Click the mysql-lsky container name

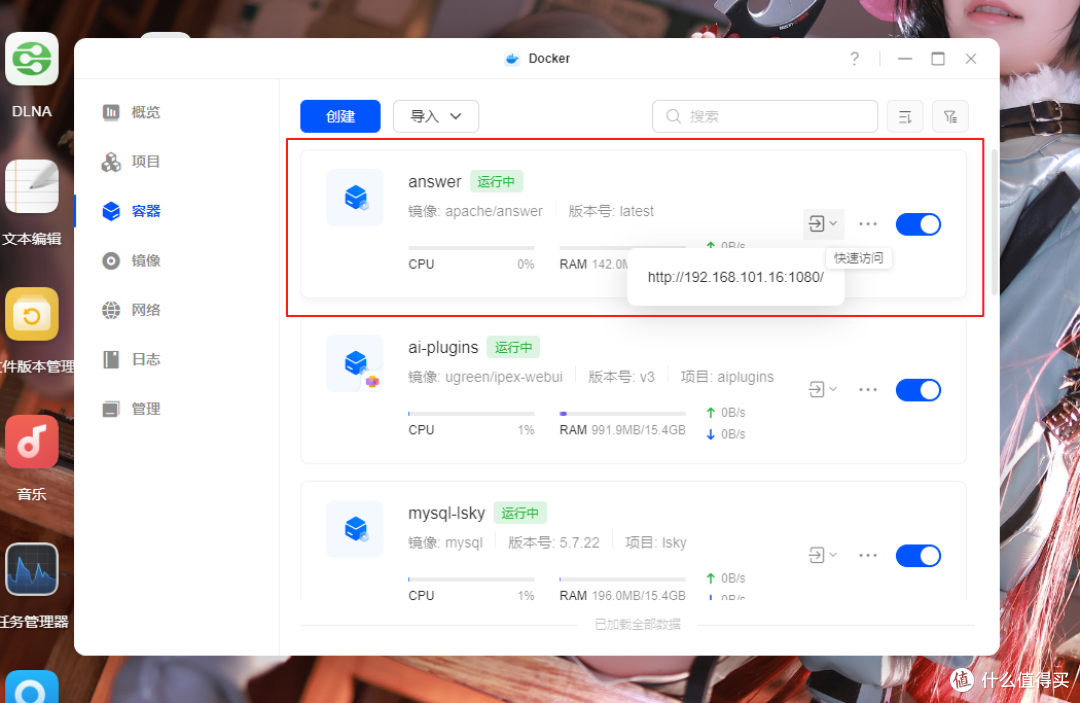(446, 513)
